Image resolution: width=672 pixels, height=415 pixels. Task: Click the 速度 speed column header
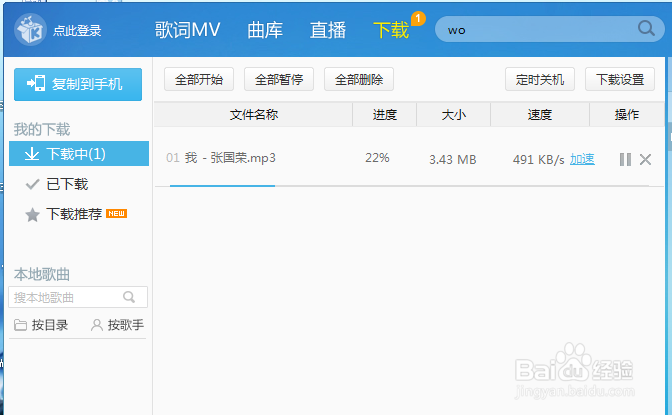pos(540,114)
